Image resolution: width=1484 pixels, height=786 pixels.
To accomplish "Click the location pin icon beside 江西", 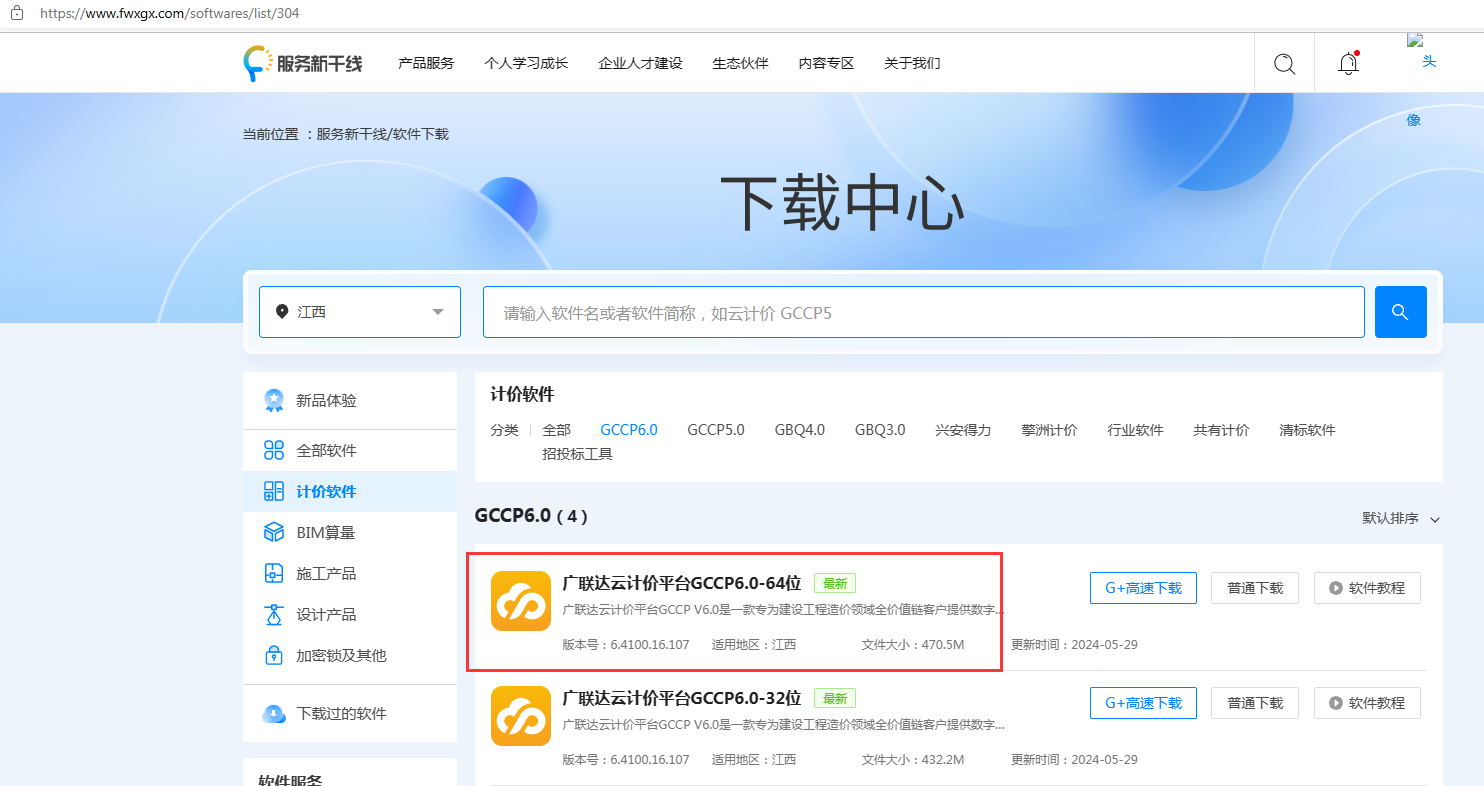I will pyautogui.click(x=282, y=312).
